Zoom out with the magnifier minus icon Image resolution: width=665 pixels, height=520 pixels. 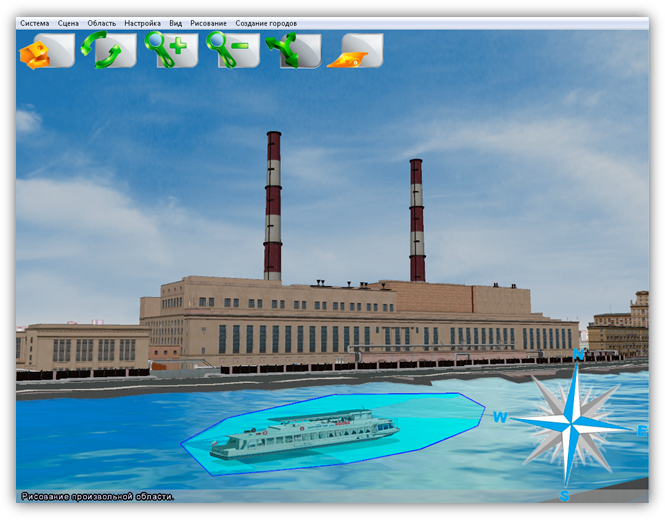pyautogui.click(x=232, y=50)
